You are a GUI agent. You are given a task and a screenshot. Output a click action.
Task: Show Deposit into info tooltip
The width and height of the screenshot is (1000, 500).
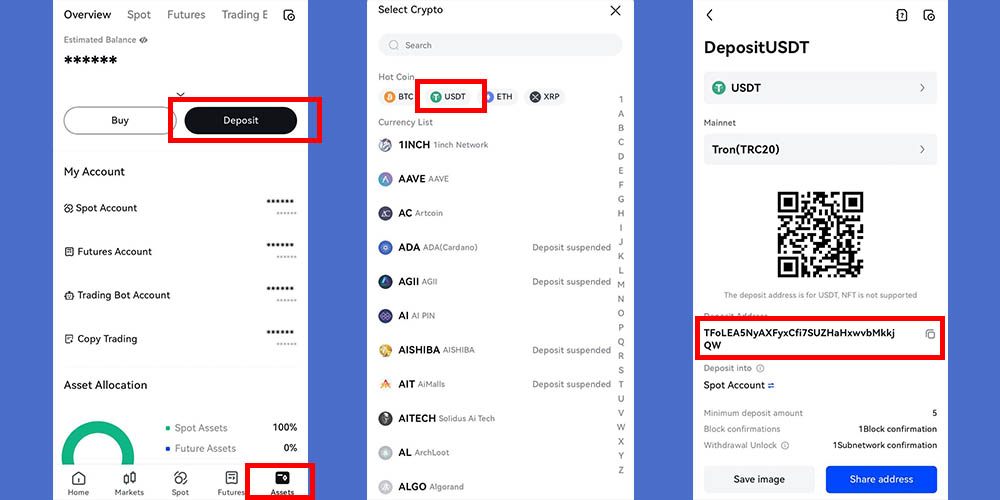[x=760, y=368]
